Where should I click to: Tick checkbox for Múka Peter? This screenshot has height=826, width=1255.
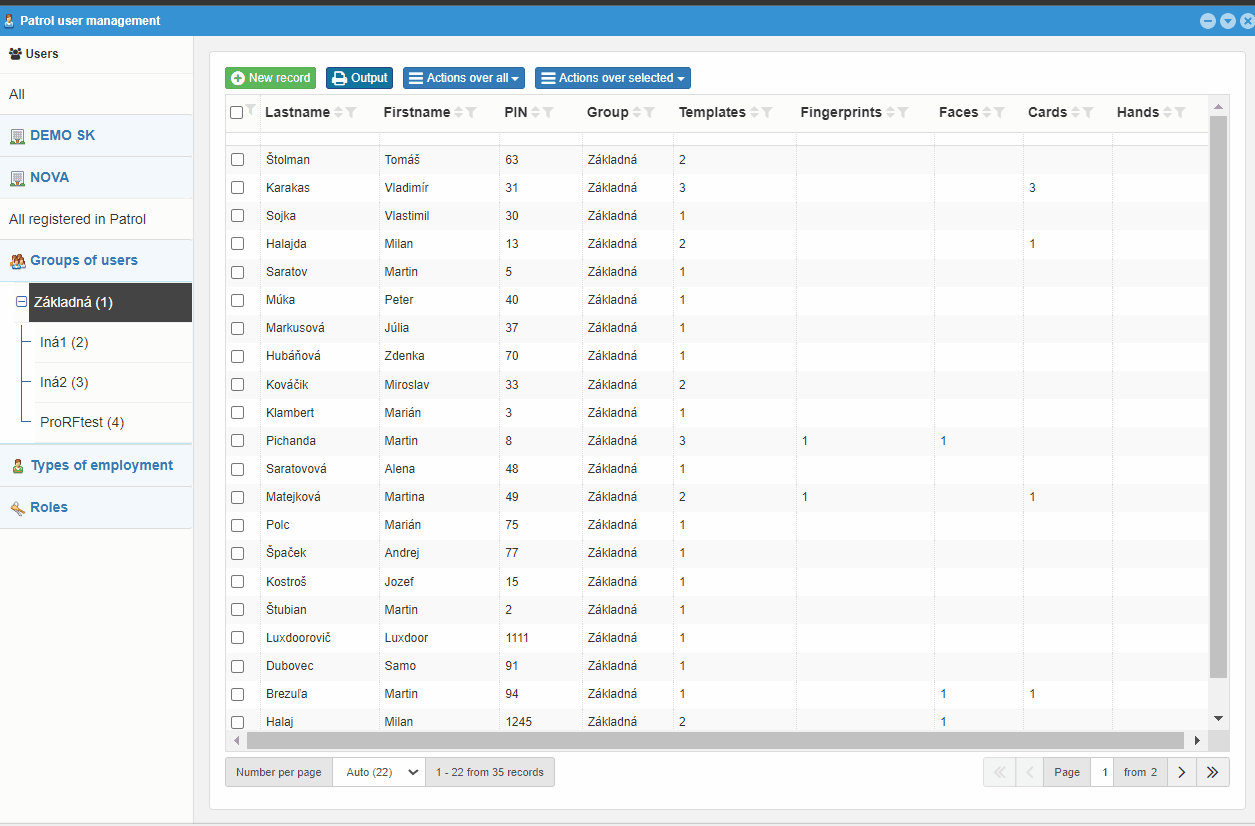point(238,300)
